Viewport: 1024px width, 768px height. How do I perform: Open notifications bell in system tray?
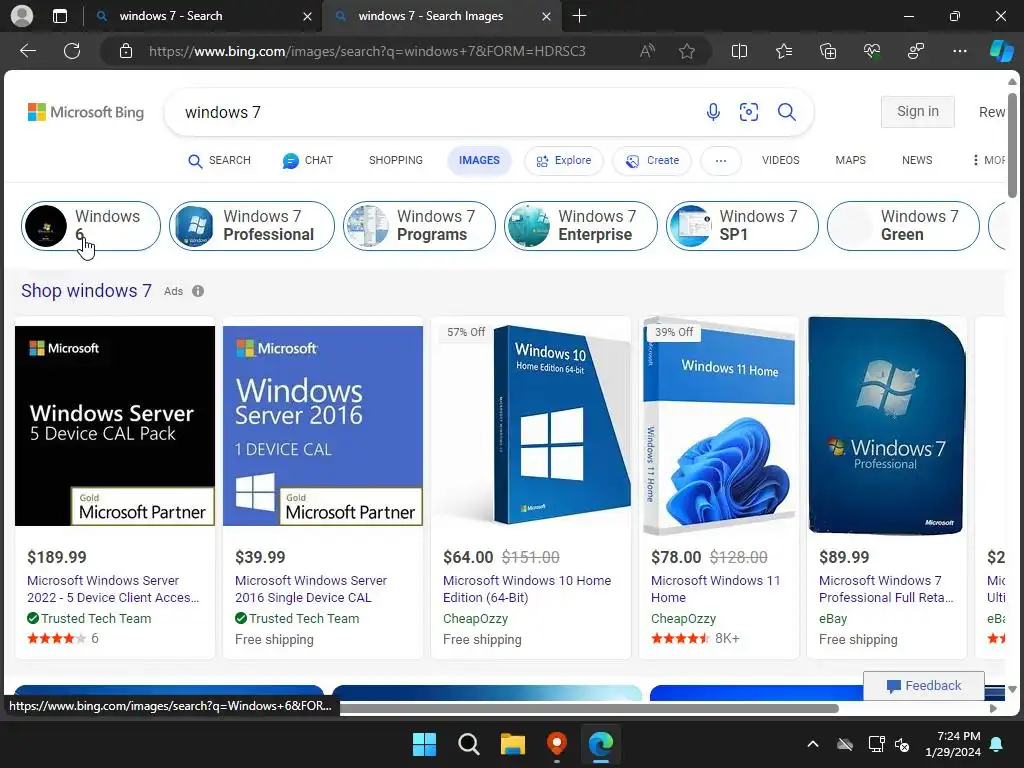pos(997,744)
